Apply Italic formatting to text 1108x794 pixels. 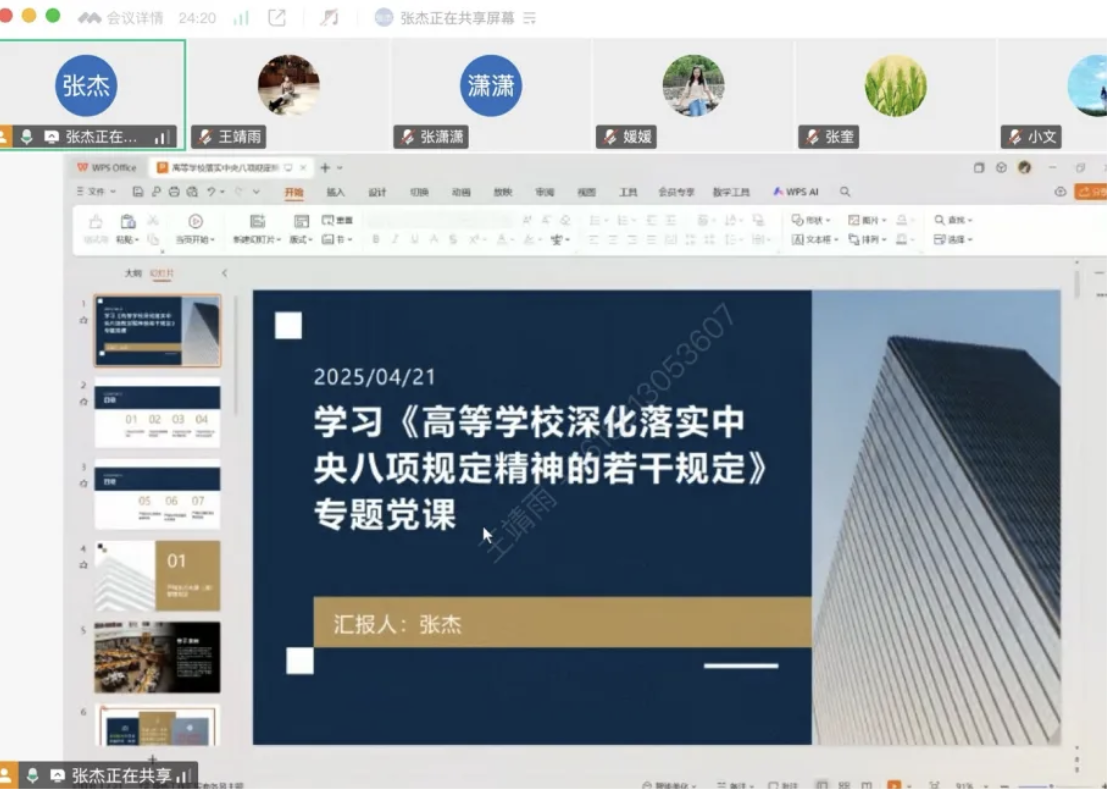pyautogui.click(x=396, y=238)
